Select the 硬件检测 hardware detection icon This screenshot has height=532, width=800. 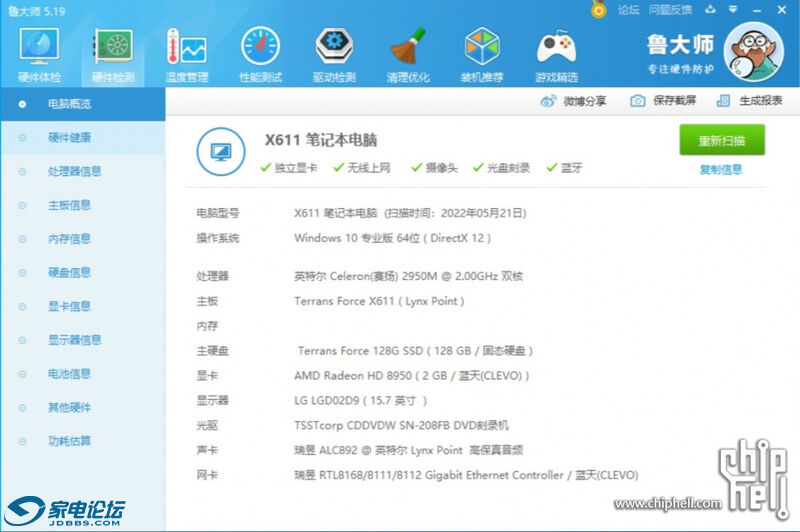point(113,47)
